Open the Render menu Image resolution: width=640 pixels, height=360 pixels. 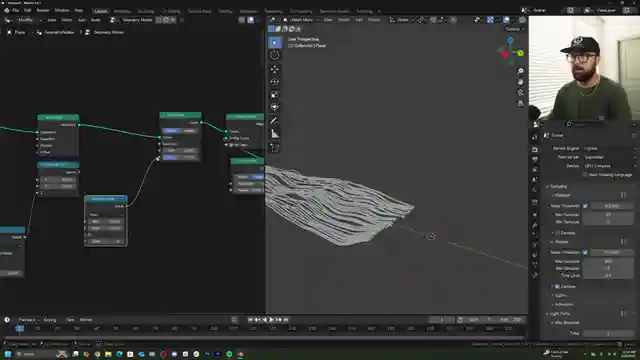pos(42,10)
